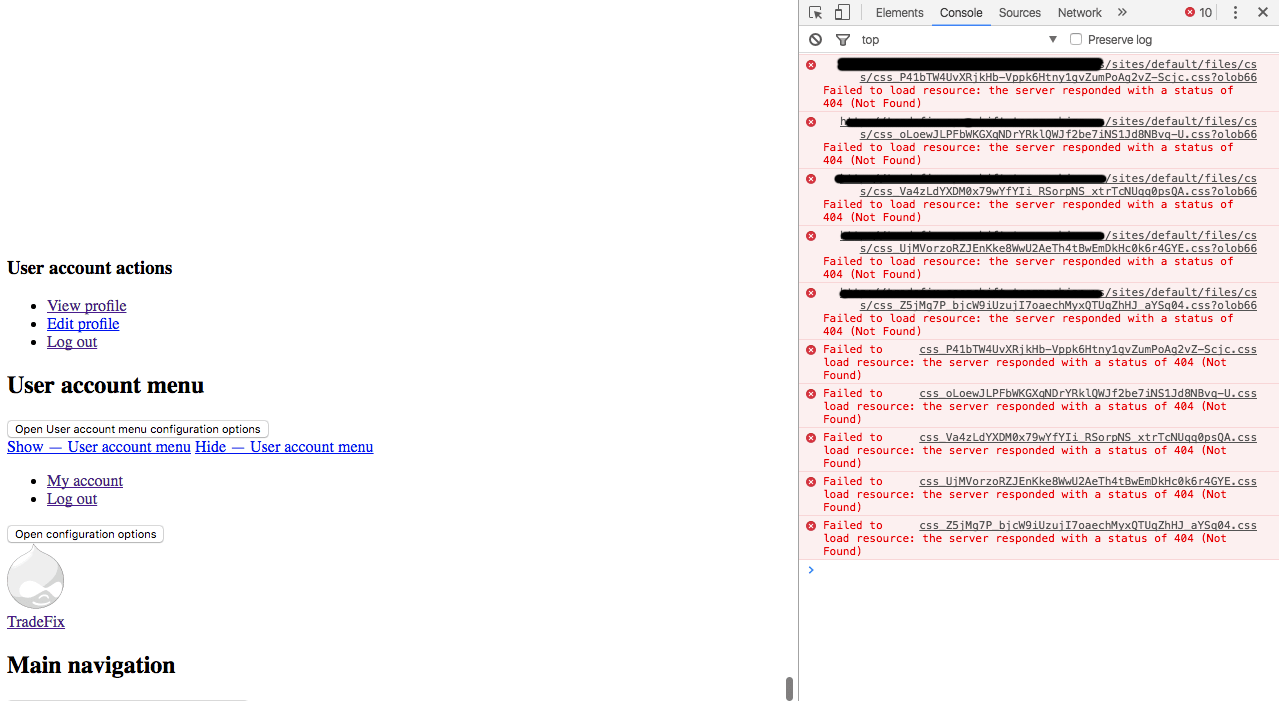This screenshot has width=1279, height=701.
Task: Toggle the device toolbar icon
Action: coord(842,13)
